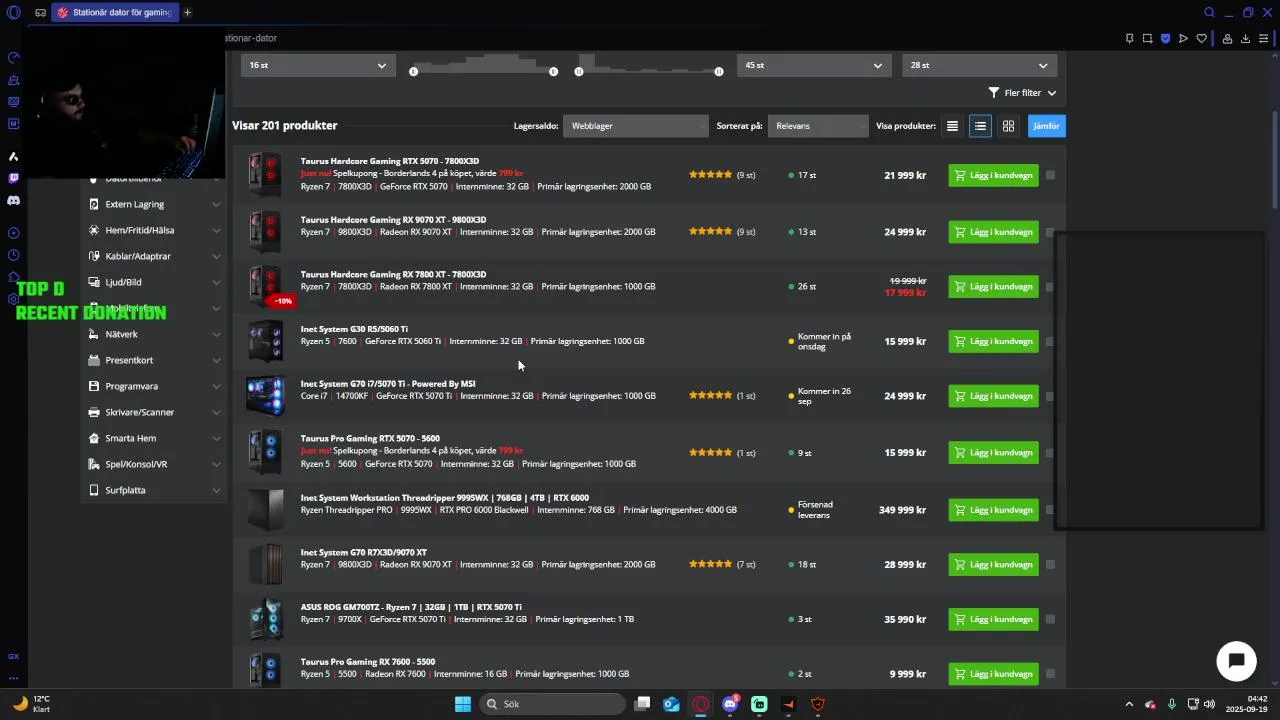Switch to compact list view icon
Viewport: 1280px width, 720px height.
pyautogui.click(x=952, y=126)
